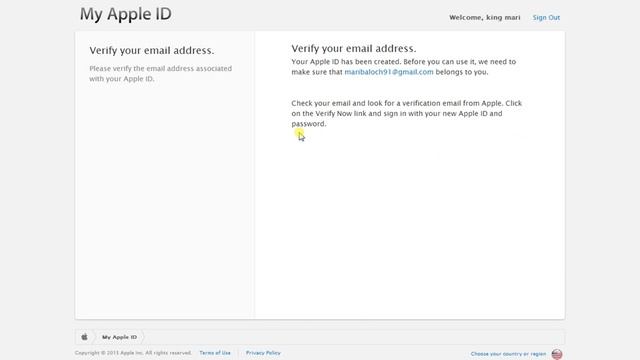Open the Privacy Policy link
Image resolution: width=640 pixels, height=360 pixels.
263,353
